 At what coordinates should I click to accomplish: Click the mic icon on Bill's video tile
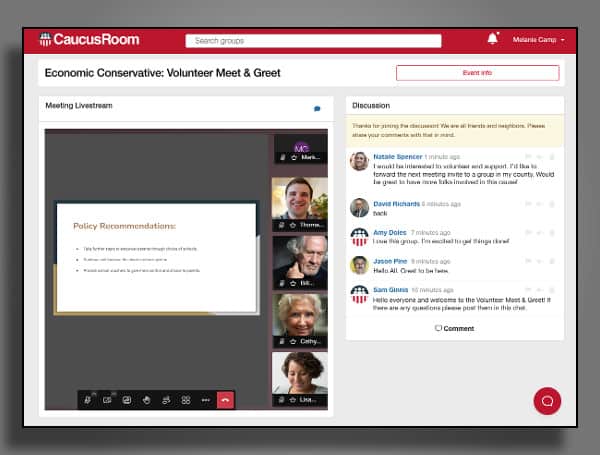pyautogui.click(x=282, y=283)
